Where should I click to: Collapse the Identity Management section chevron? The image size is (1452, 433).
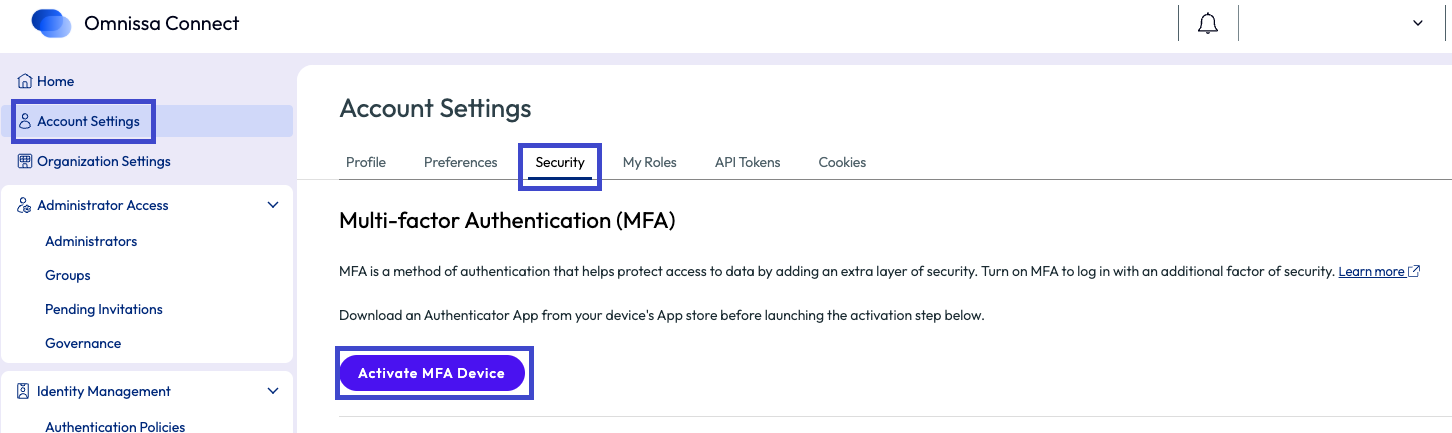273,391
